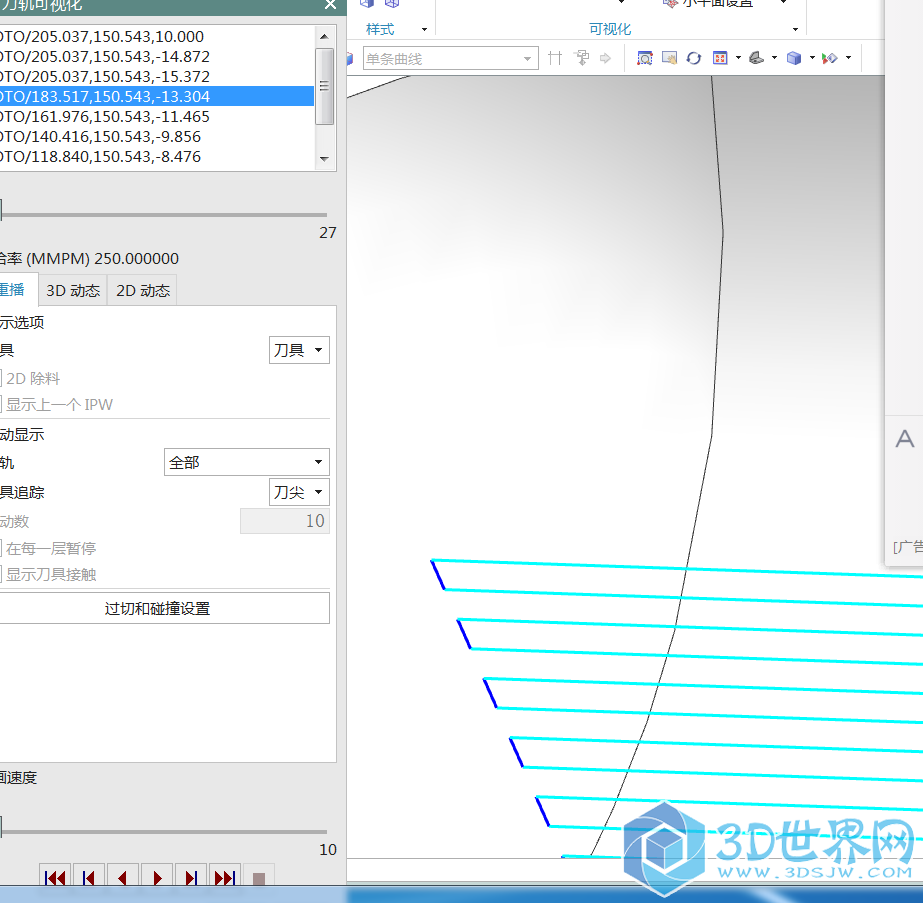Click the snap view to selection icon
Screen dimensions: 923x903
(645, 58)
